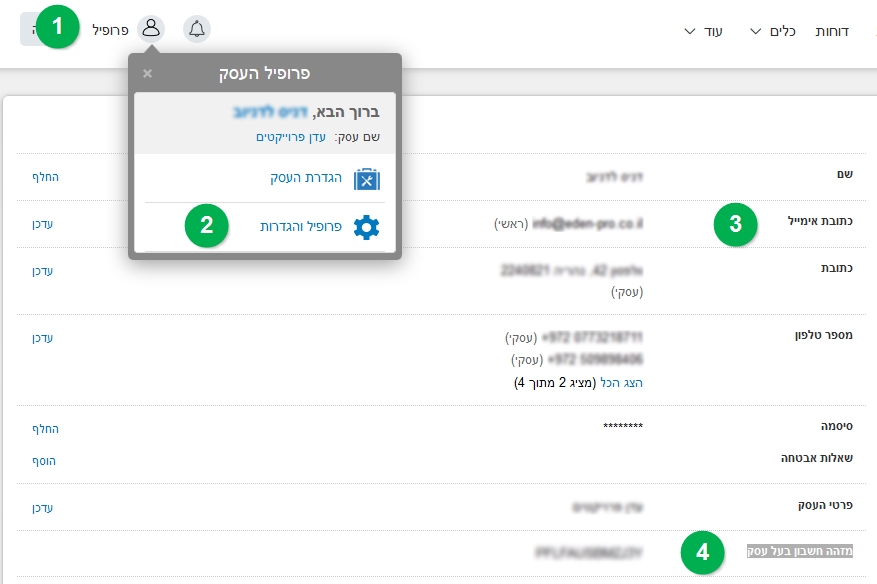Open the profile person icon
The width and height of the screenshot is (877, 584).
pyautogui.click(x=152, y=28)
